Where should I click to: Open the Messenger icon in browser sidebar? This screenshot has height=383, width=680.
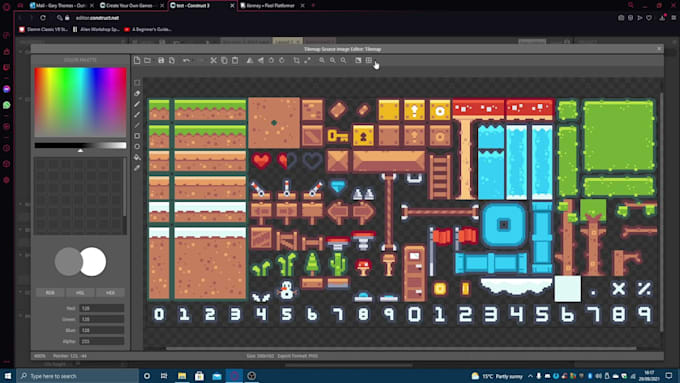7,89
